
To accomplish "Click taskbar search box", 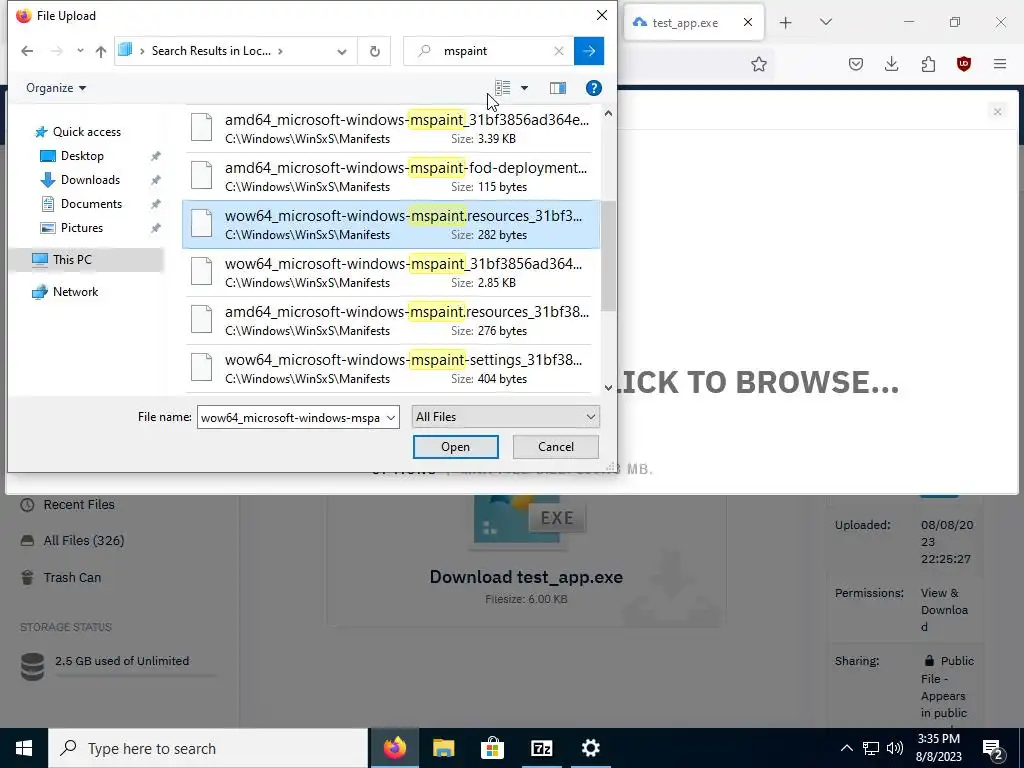I will pos(208,748).
